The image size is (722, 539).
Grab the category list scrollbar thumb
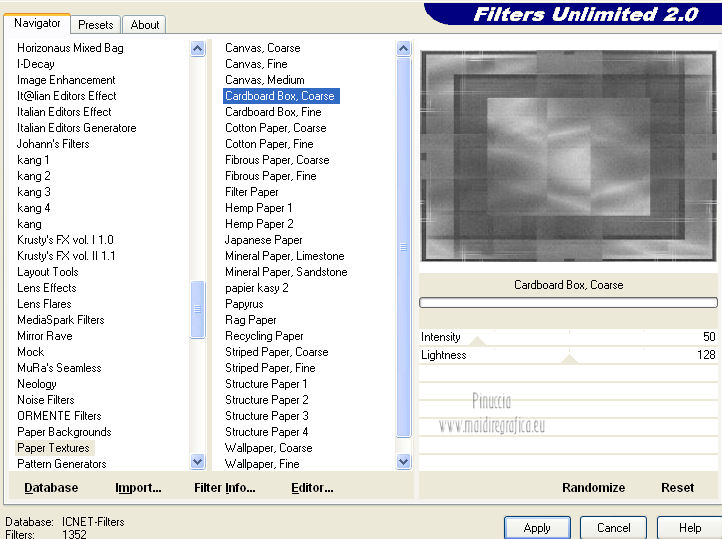198,309
